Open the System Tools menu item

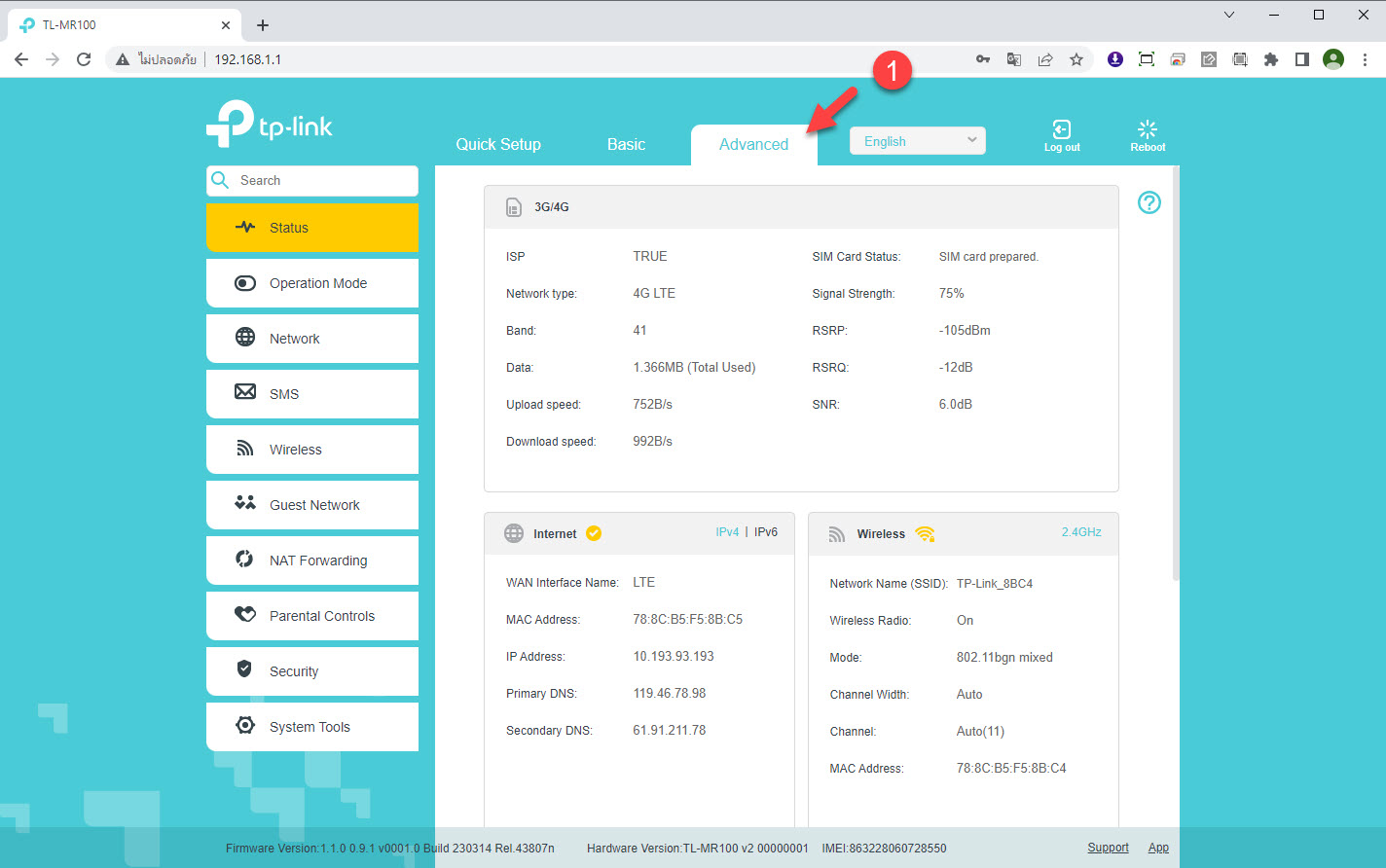(x=312, y=727)
